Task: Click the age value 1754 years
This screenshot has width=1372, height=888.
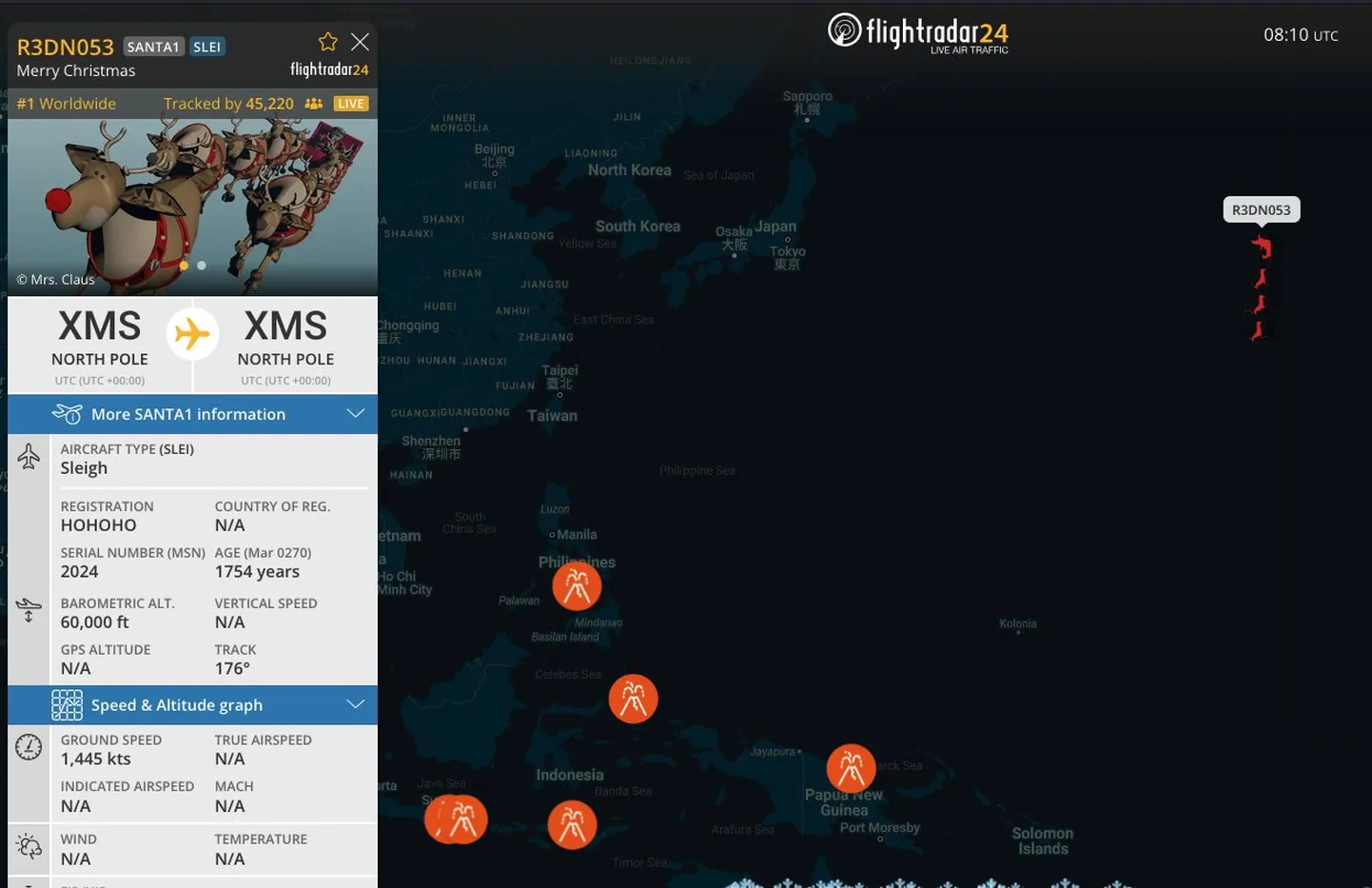Action: [257, 572]
